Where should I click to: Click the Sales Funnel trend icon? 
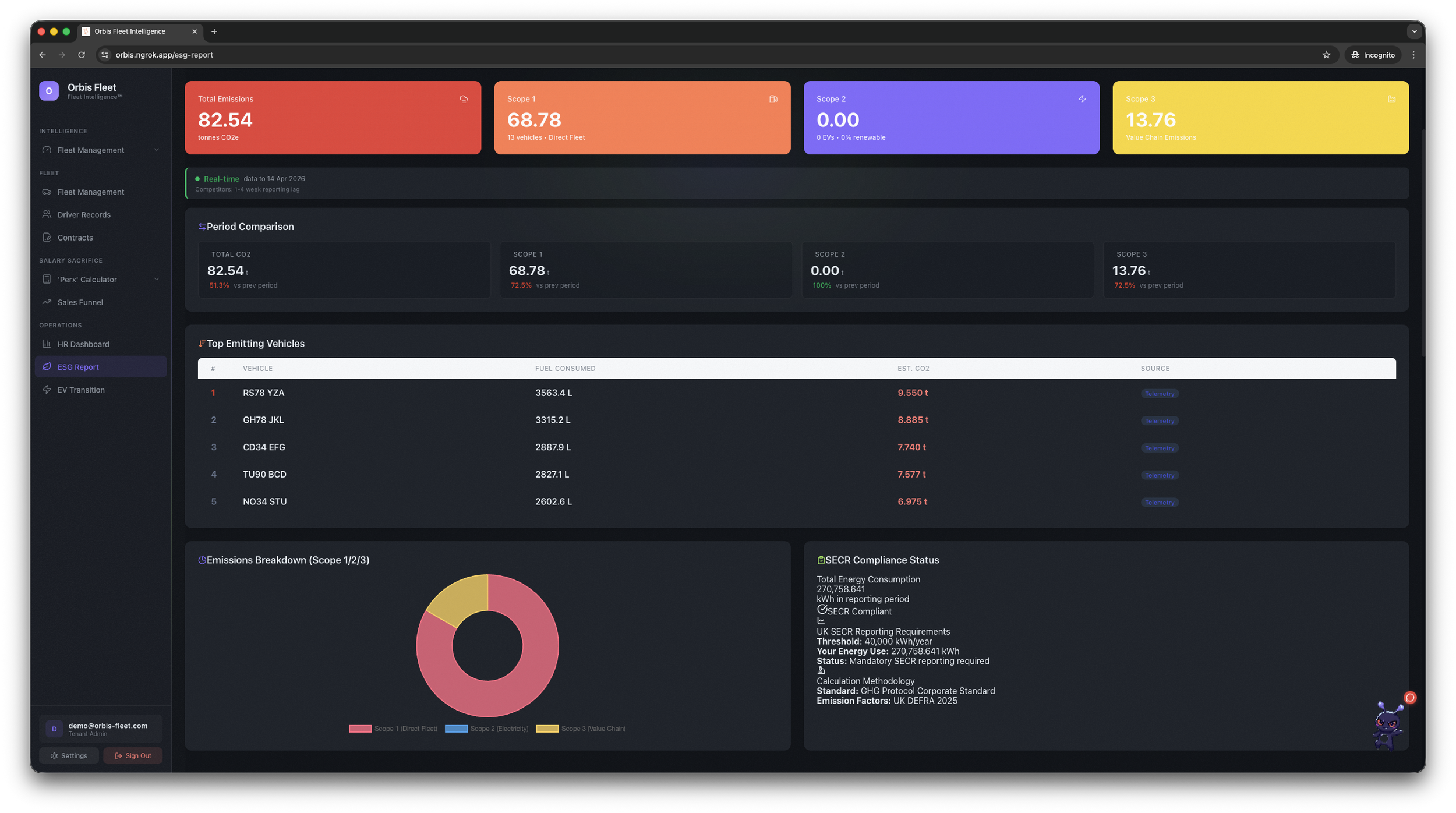pyautogui.click(x=47, y=302)
